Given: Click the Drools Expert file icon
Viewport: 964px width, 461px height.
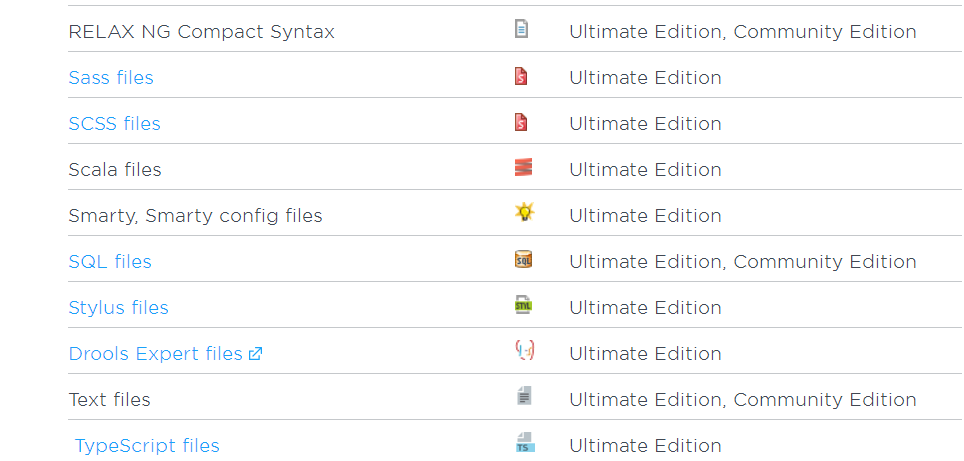Looking at the screenshot, I should point(524,350).
